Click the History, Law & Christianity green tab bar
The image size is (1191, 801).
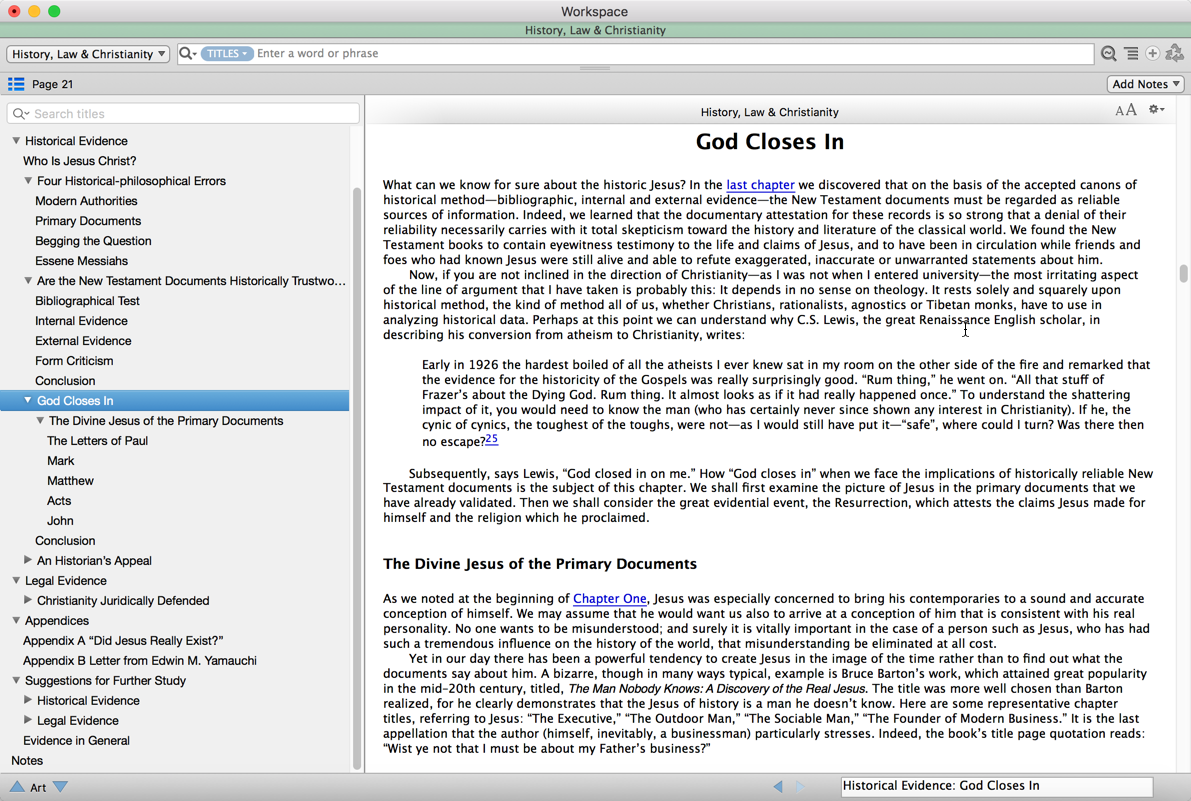coord(596,30)
